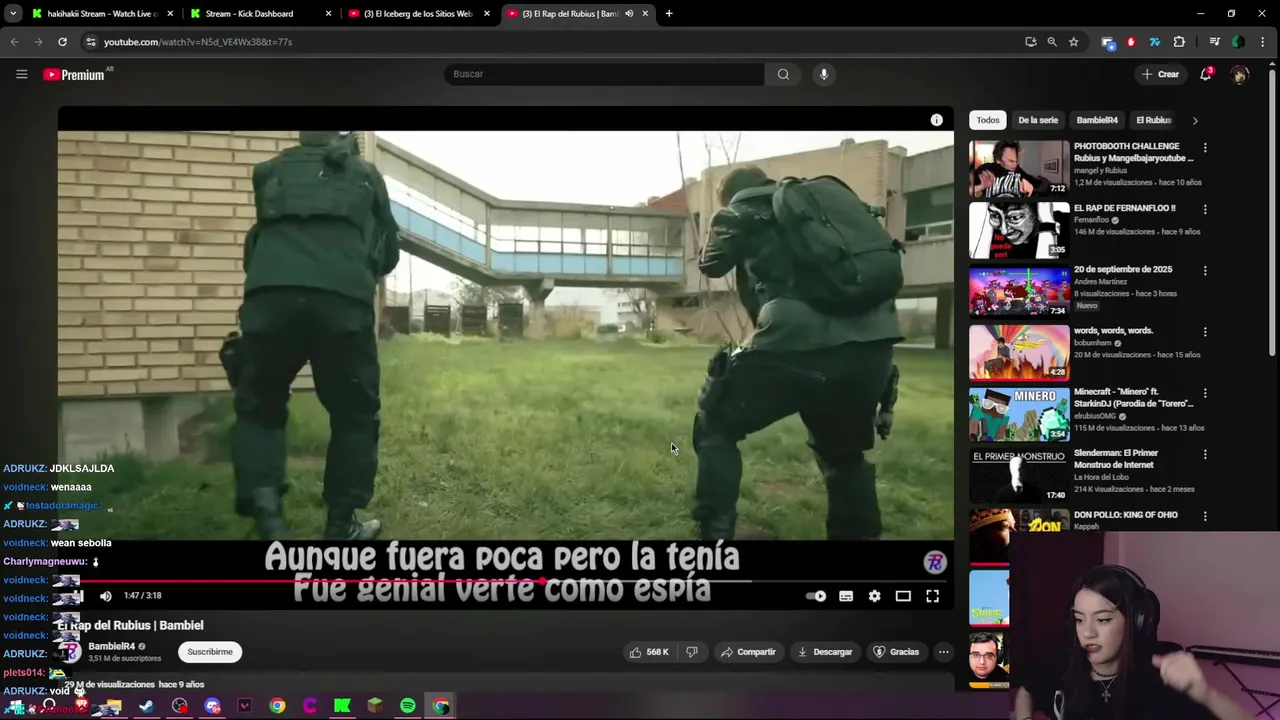Open options for Minecraft Minero video
Viewport: 1280px width, 720px height.
1205,393
